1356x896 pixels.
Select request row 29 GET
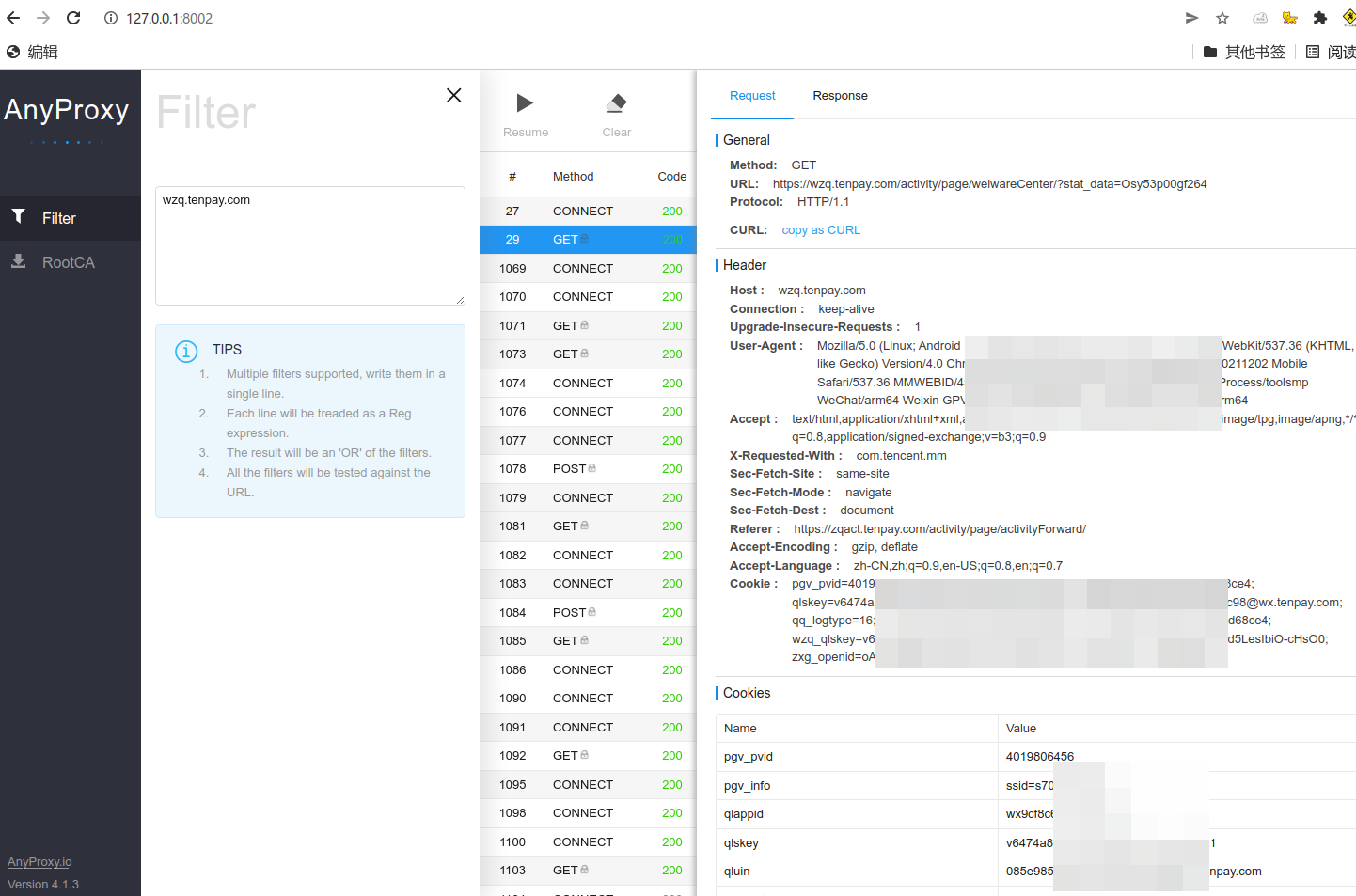pyautogui.click(x=588, y=240)
